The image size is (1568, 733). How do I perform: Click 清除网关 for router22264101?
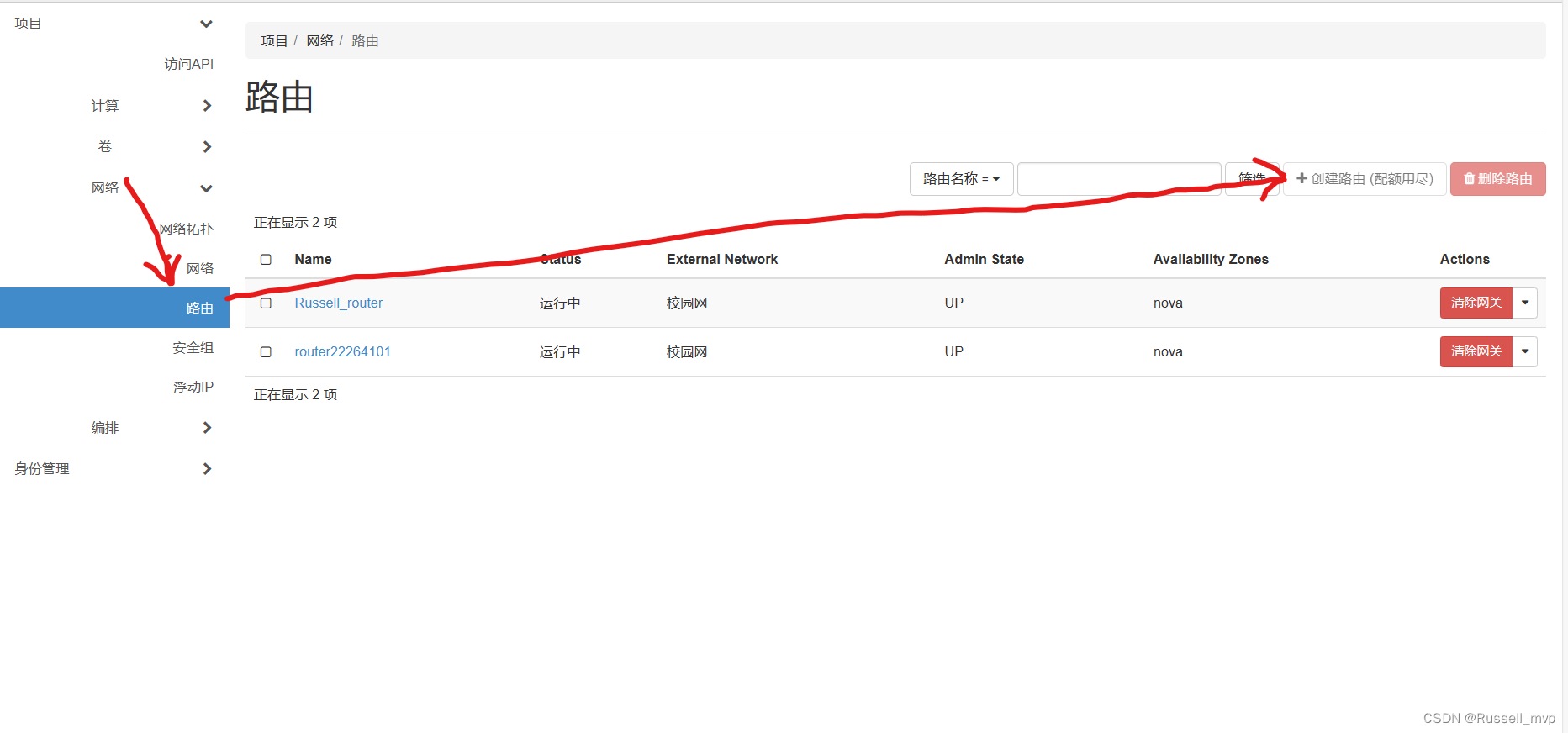tap(1476, 351)
